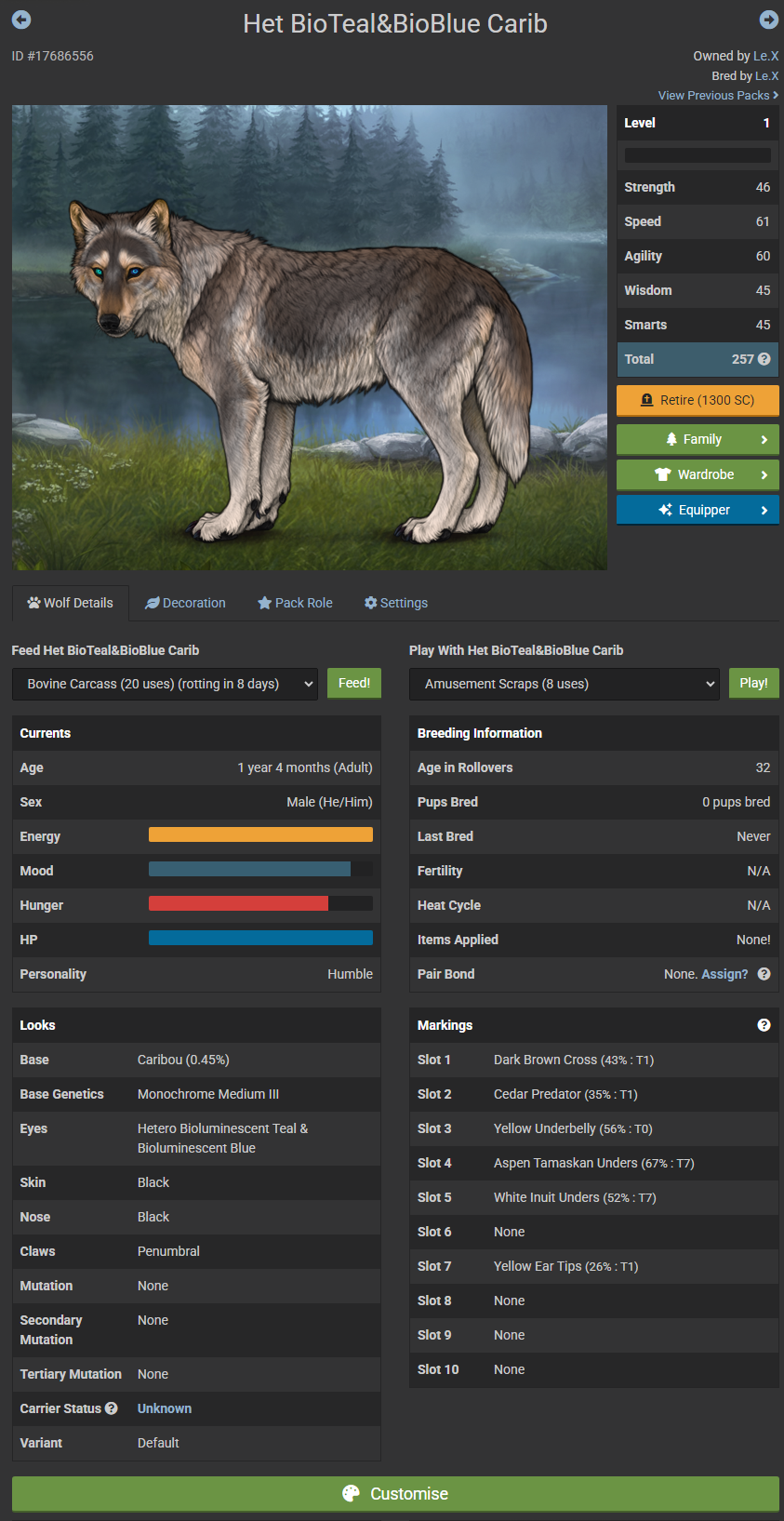The height and width of the screenshot is (1521, 784).
Task: Click the paw icon on Wolf Details
Action: click(34, 603)
